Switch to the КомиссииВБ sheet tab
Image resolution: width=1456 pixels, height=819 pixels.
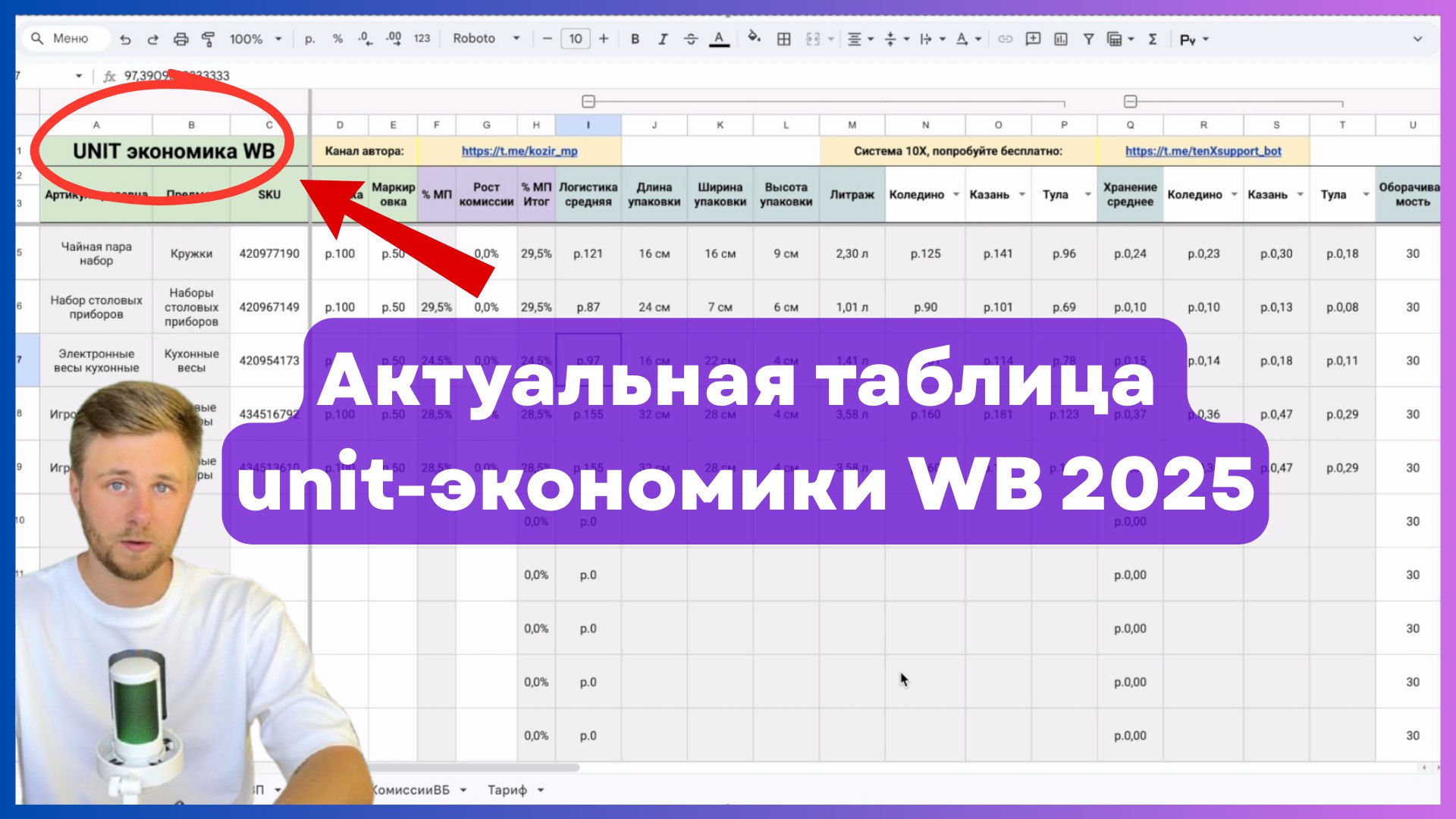pos(410,790)
